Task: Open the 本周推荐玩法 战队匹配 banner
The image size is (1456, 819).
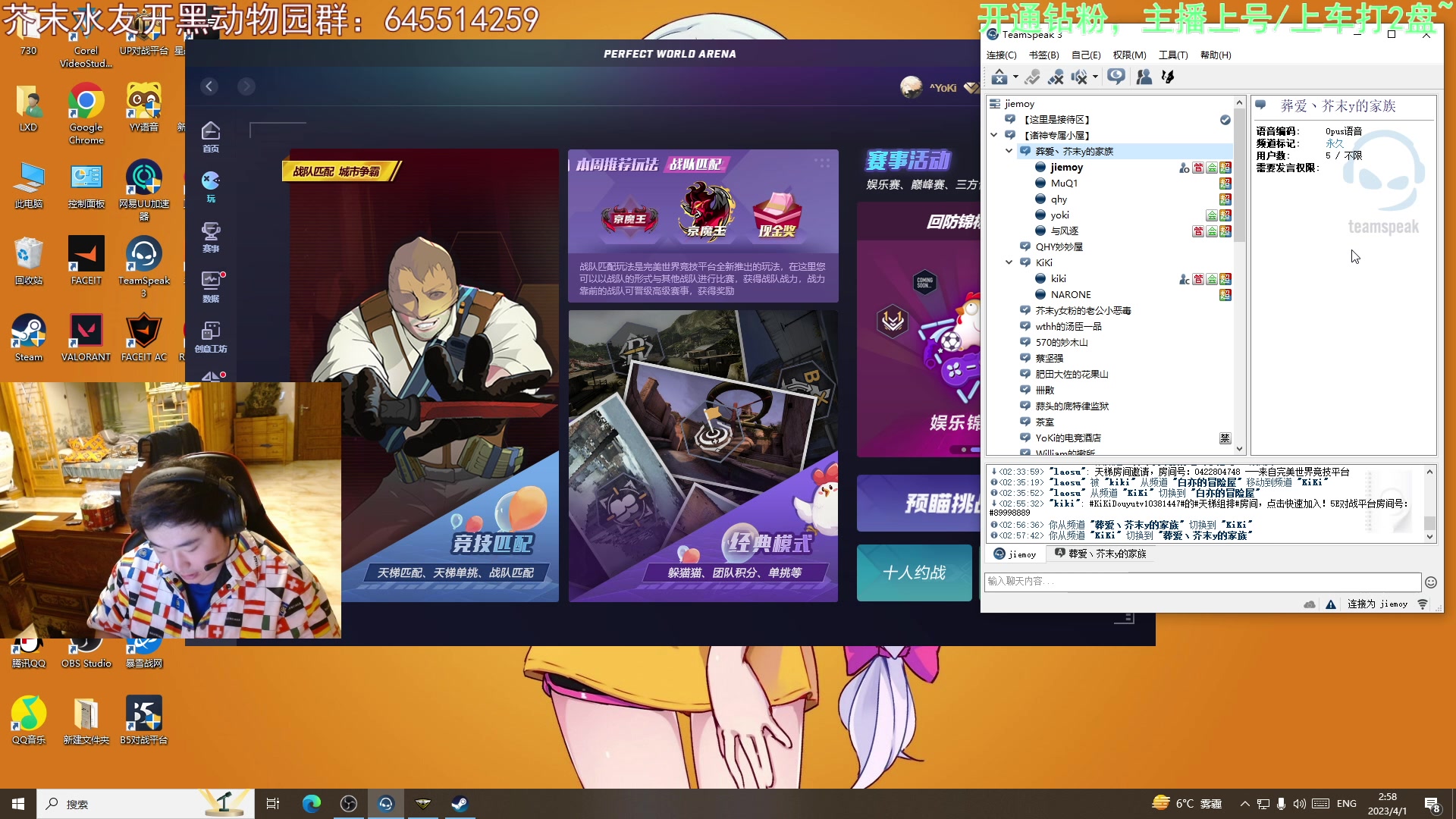Action: (703, 226)
